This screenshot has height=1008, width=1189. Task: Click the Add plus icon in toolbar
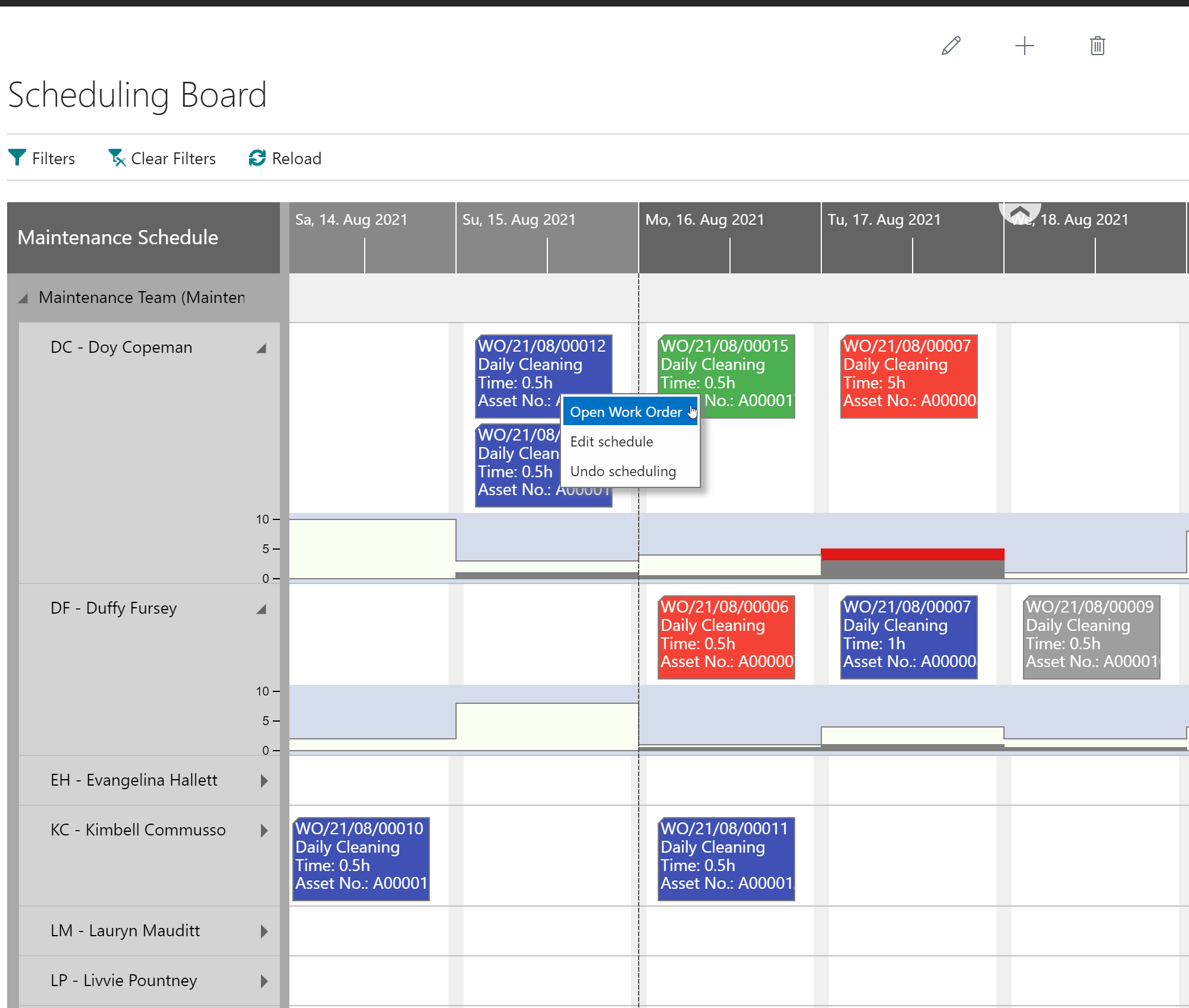click(x=1024, y=45)
